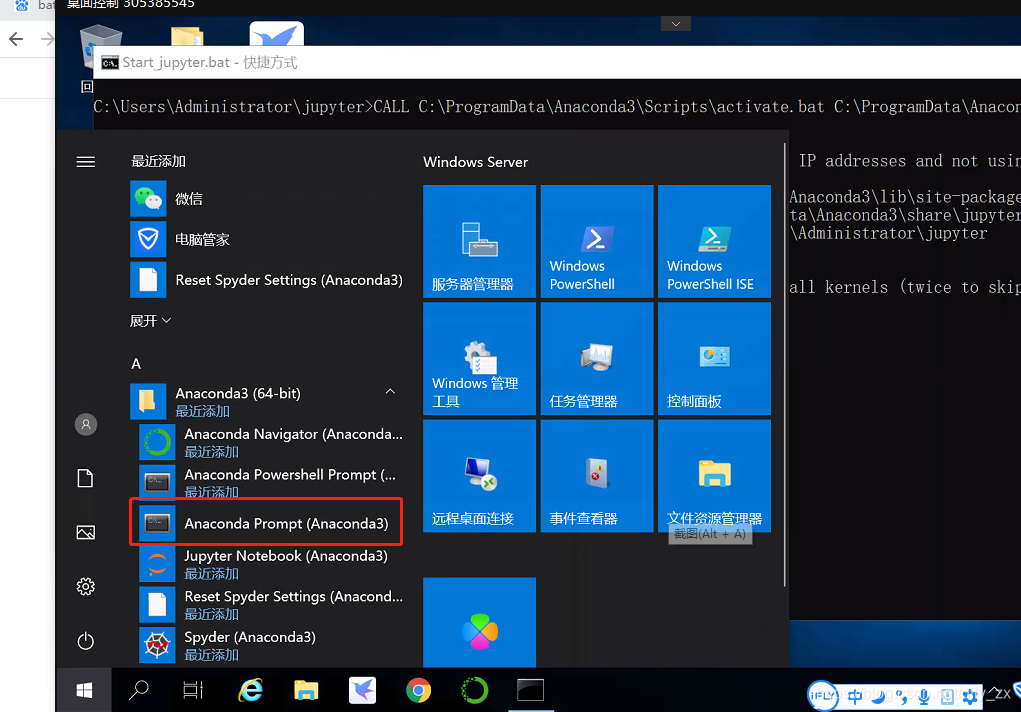Open Anaconda Prompt (Anaconda3)
The image size is (1021, 712).
click(x=266, y=523)
